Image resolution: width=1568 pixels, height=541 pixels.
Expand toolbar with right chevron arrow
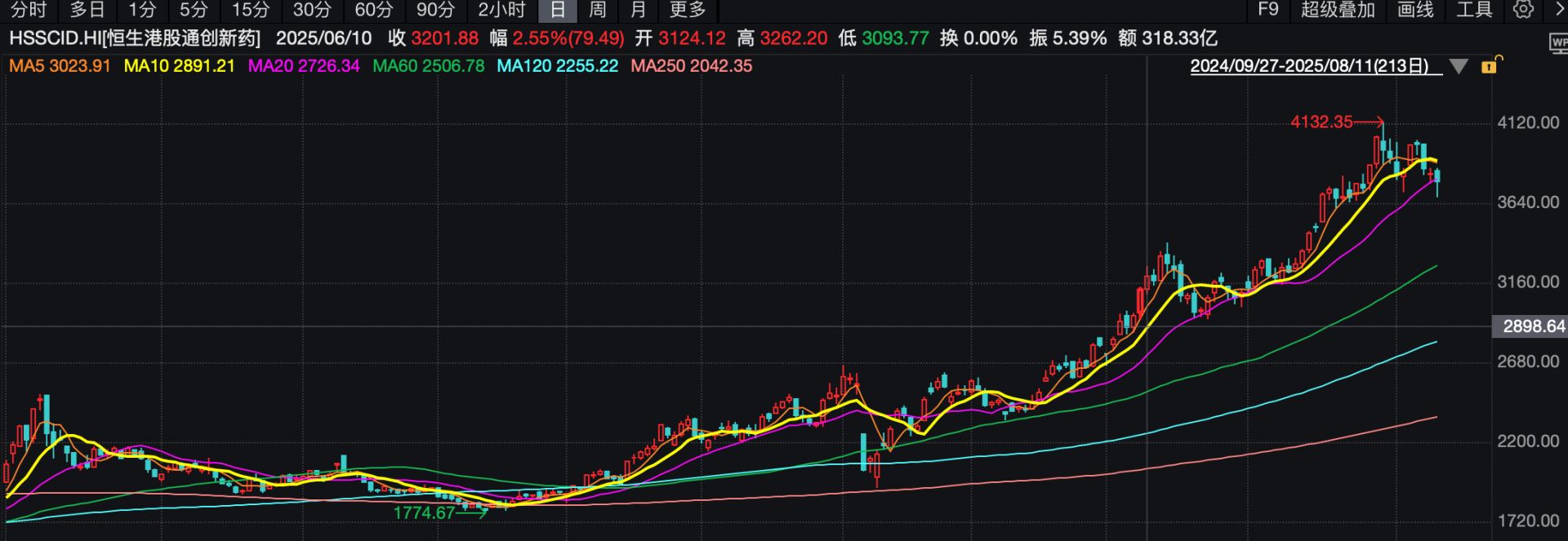(1557, 10)
